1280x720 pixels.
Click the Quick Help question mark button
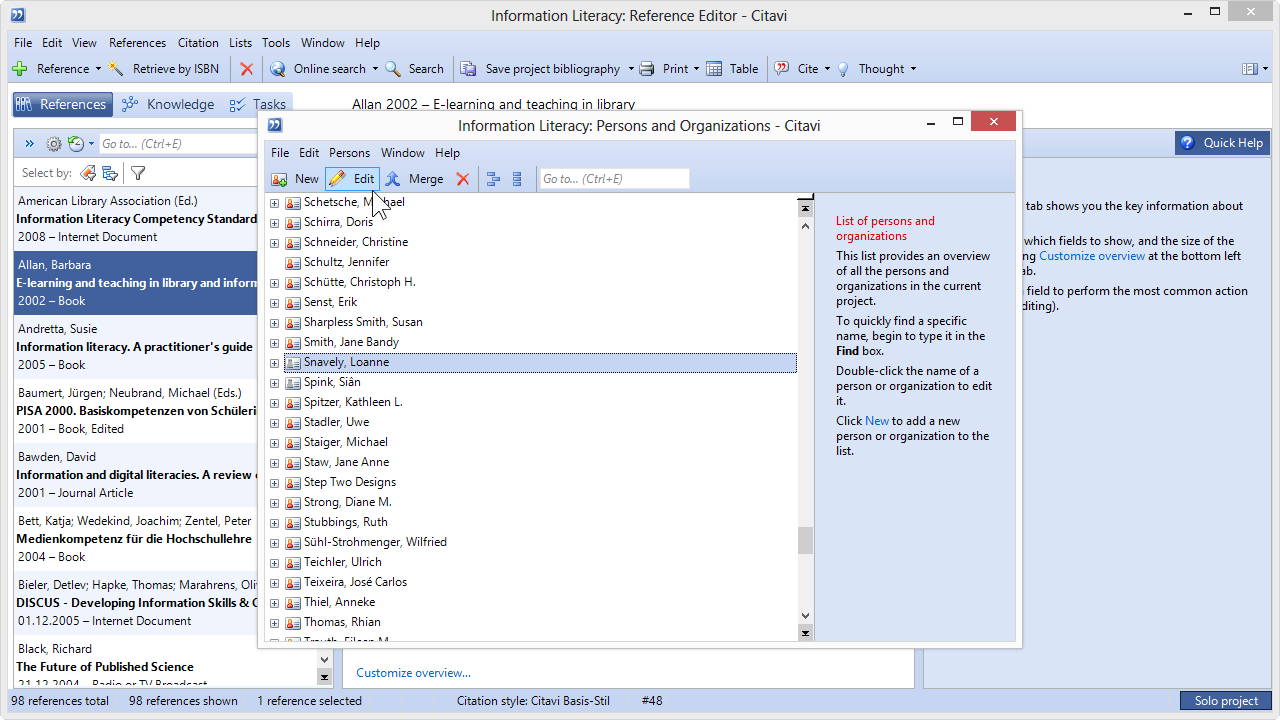(1222, 143)
